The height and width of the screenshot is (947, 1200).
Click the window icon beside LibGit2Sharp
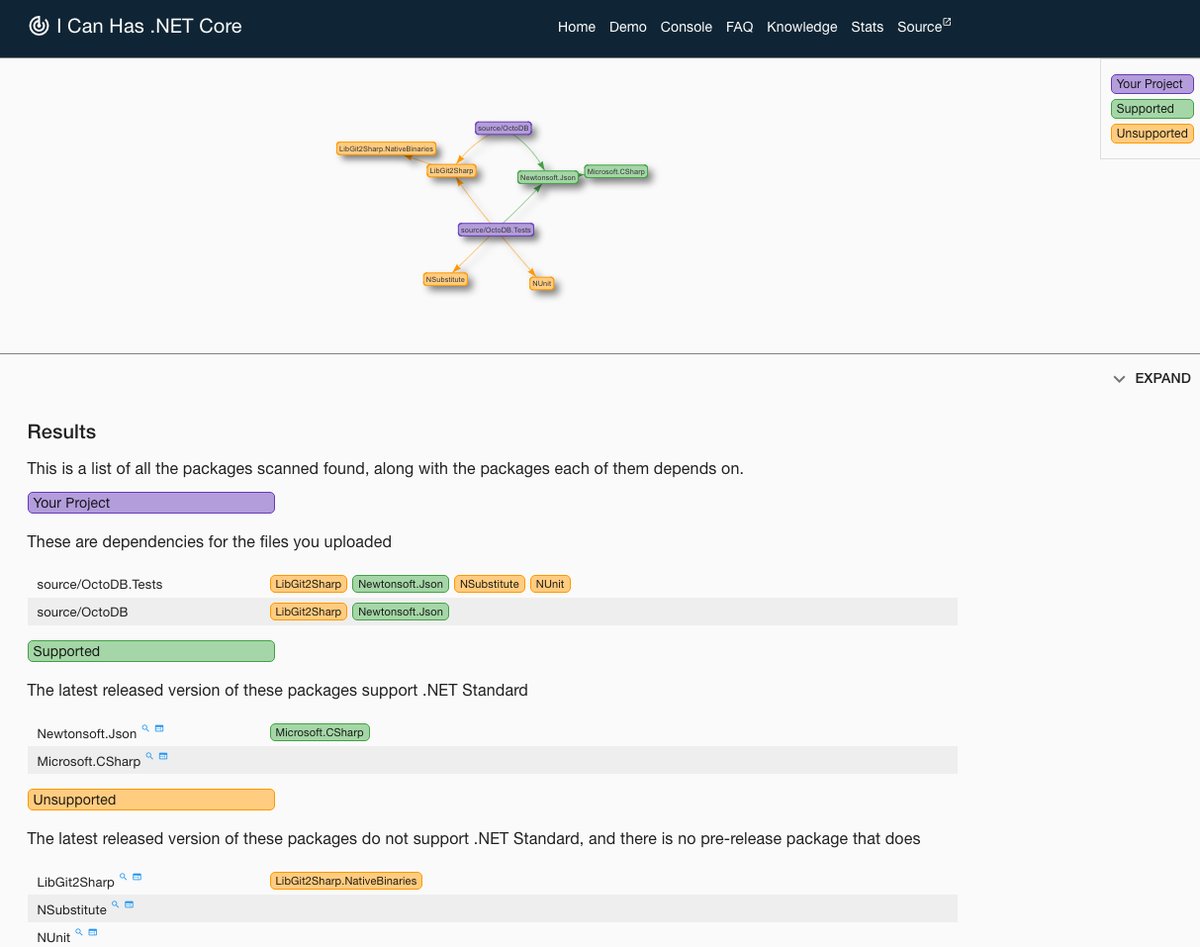(137, 876)
